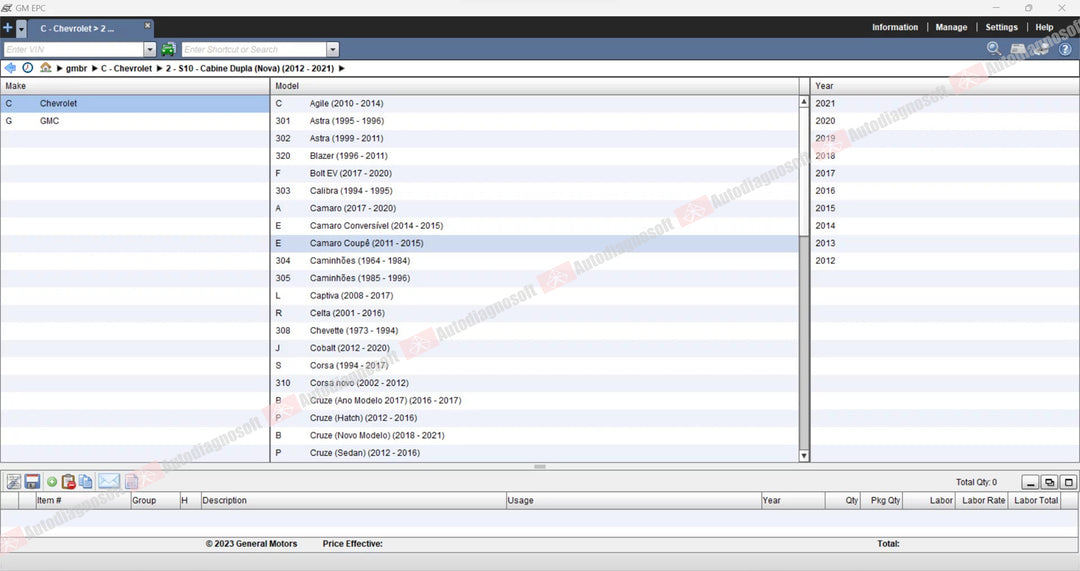Open the Settings menu
Image resolution: width=1080 pixels, height=571 pixels.
tap(1001, 28)
